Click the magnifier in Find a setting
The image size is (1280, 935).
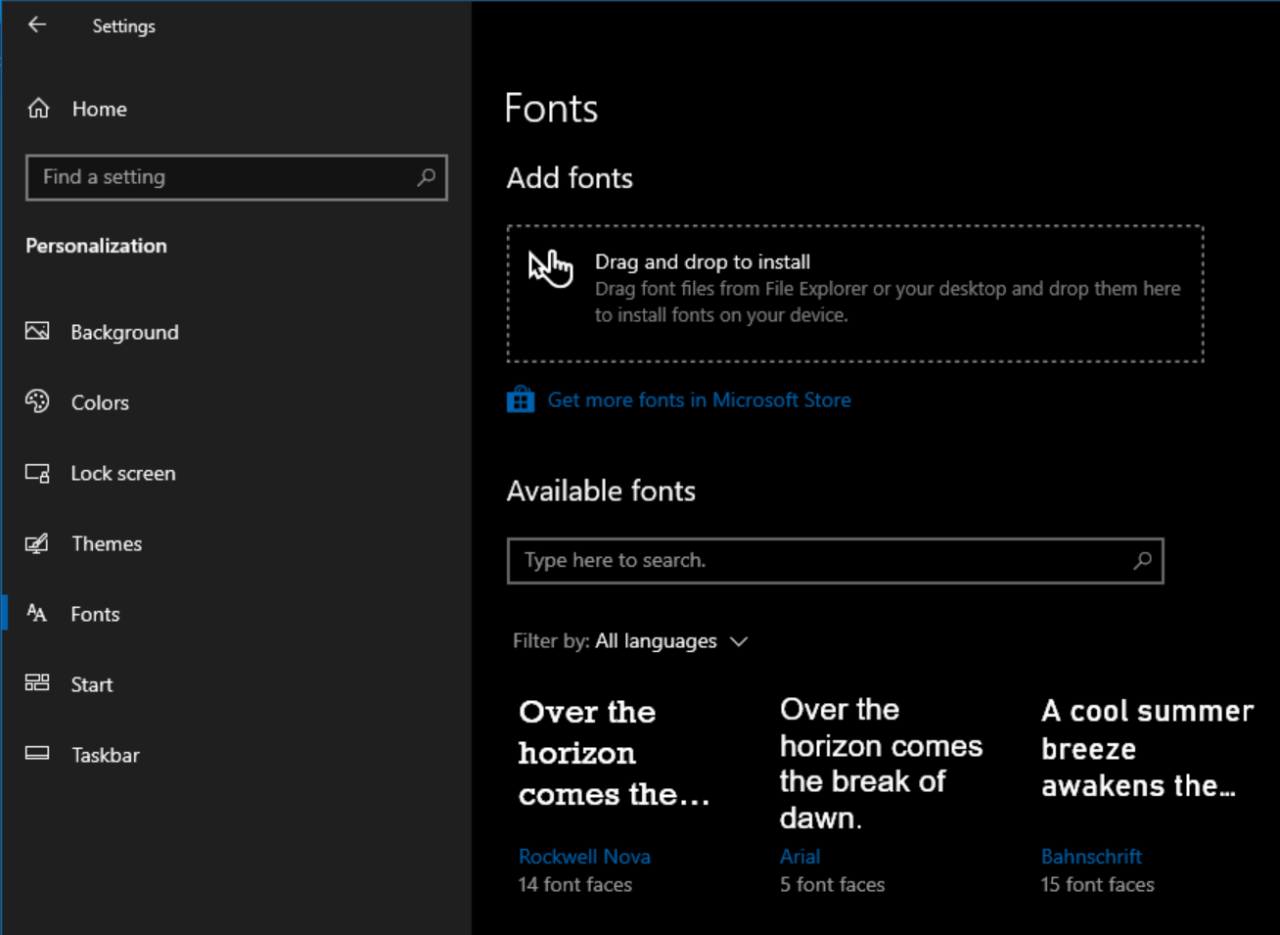coord(426,177)
